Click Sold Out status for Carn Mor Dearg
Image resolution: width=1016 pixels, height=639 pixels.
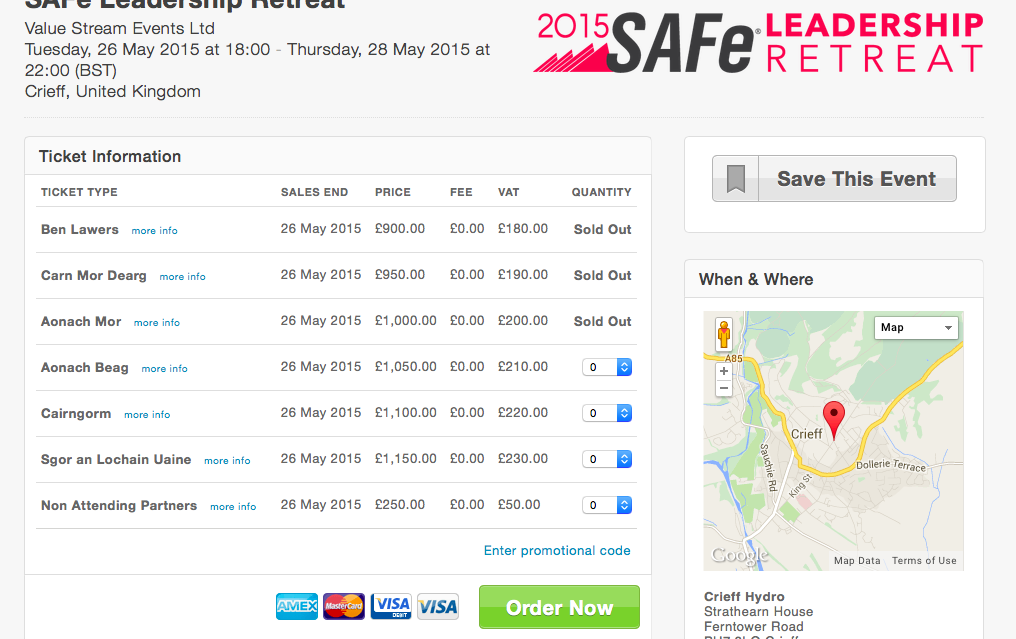click(603, 275)
